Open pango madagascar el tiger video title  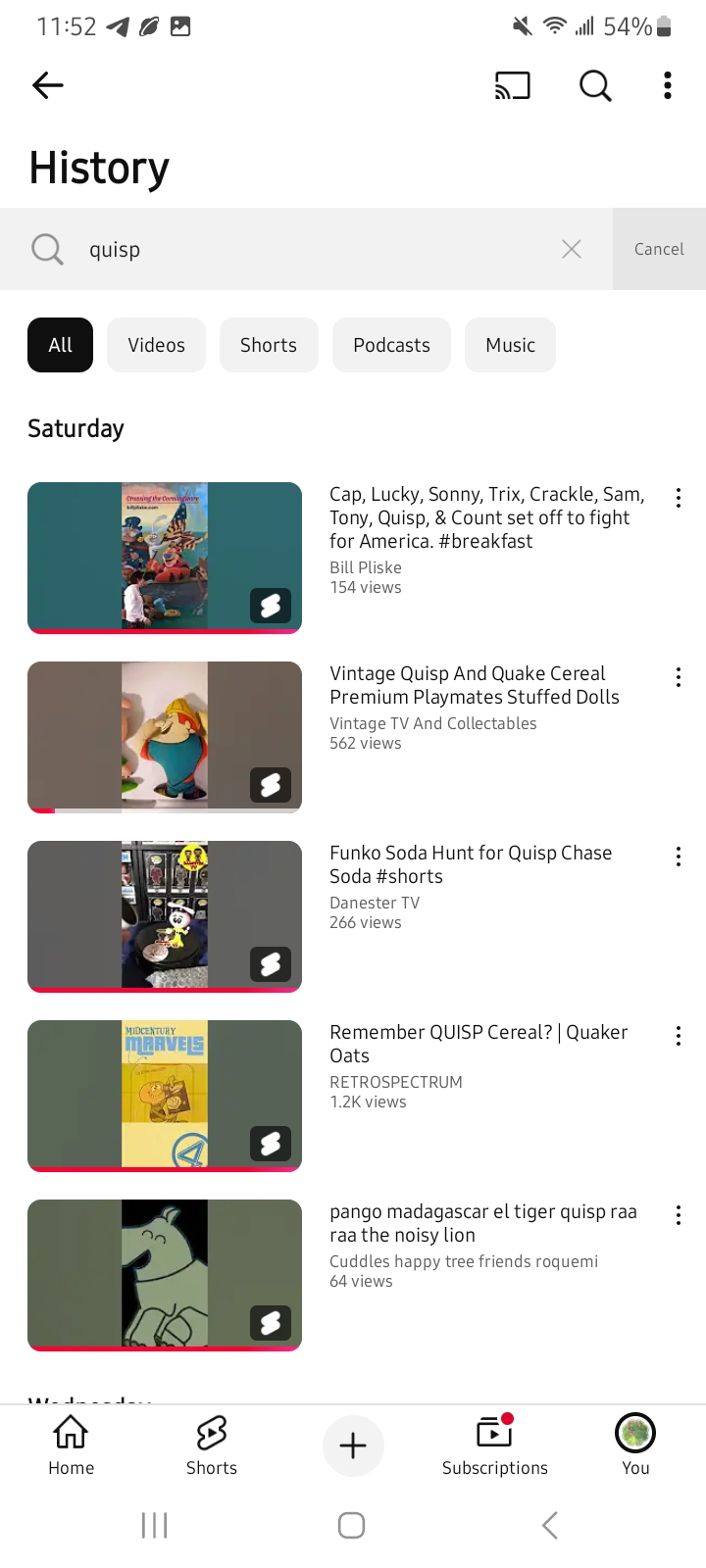pyautogui.click(x=483, y=1223)
